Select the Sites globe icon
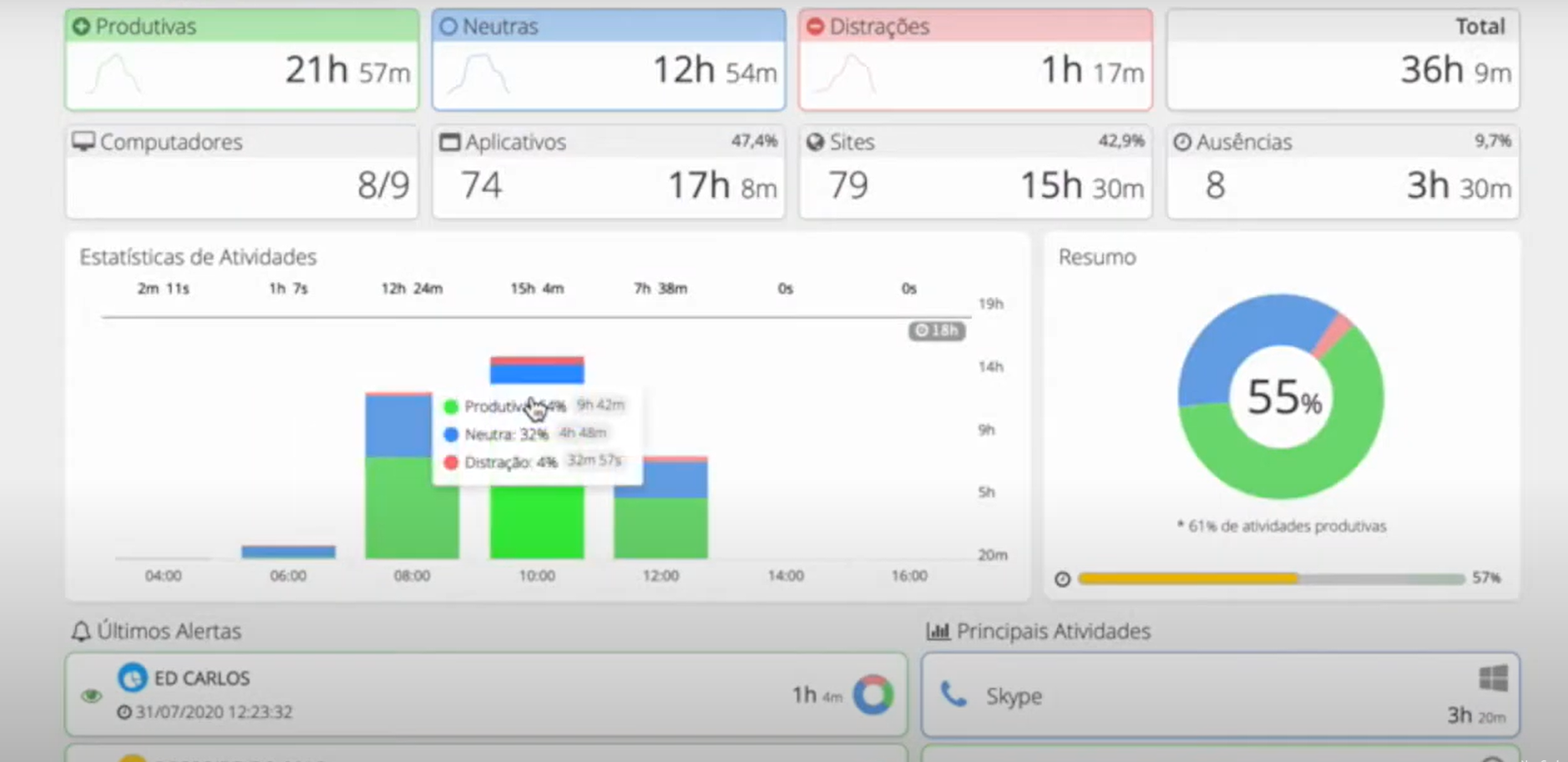Viewport: 1568px width, 762px height. point(816,141)
